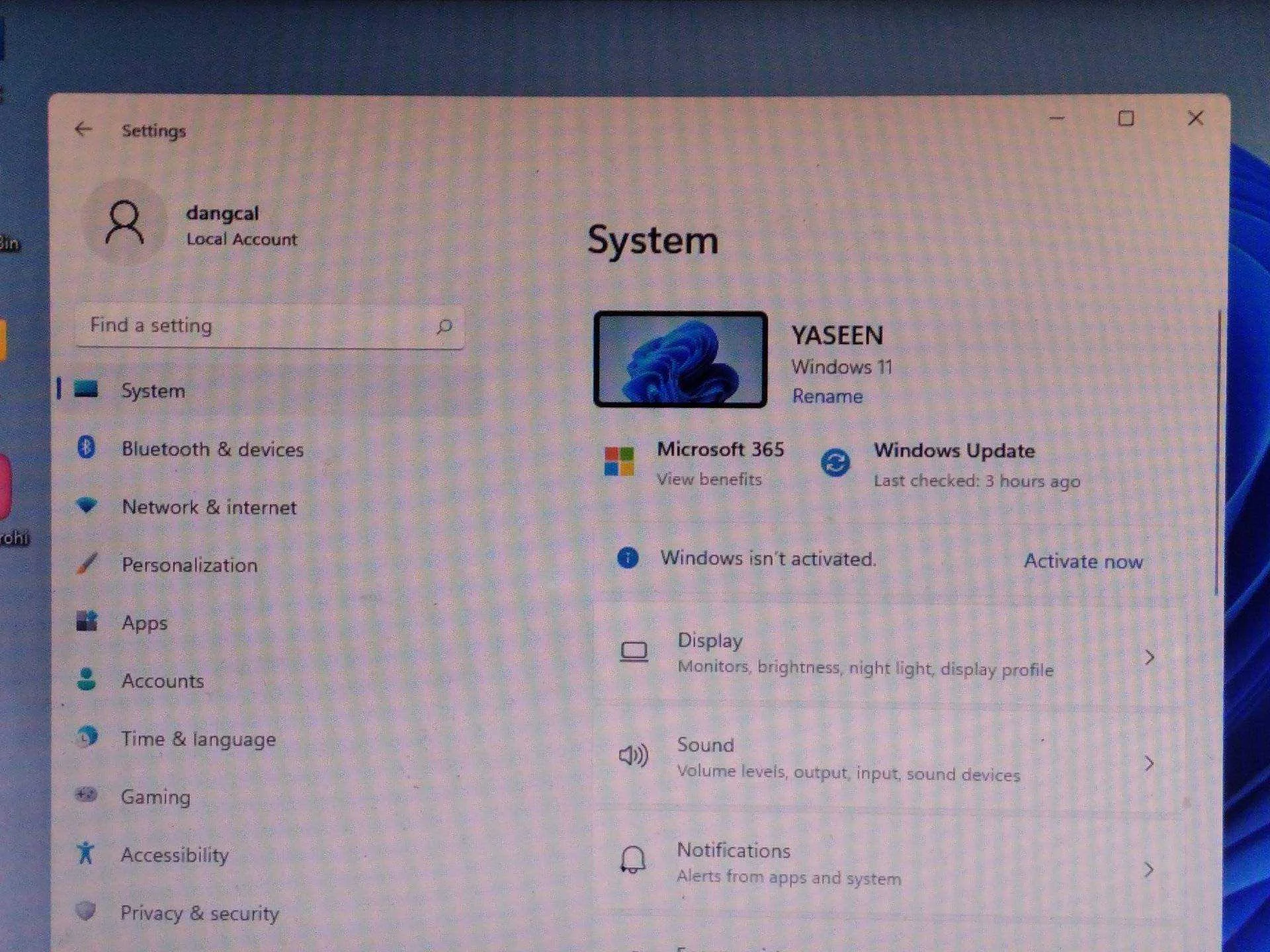Click the Network wifi icon in sidebar
This screenshot has height=952, width=1270.
[87, 506]
